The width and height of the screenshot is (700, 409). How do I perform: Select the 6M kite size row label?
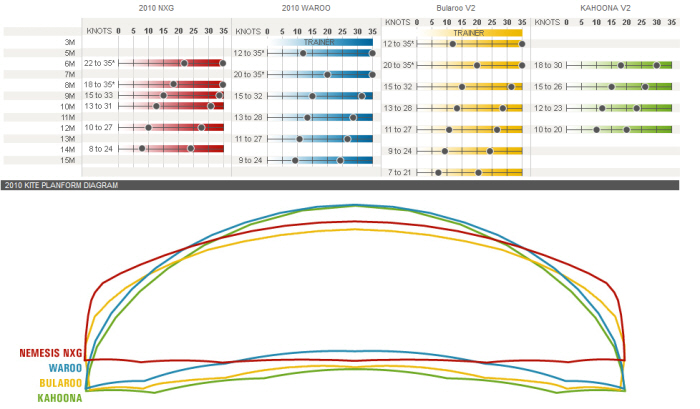(70, 63)
